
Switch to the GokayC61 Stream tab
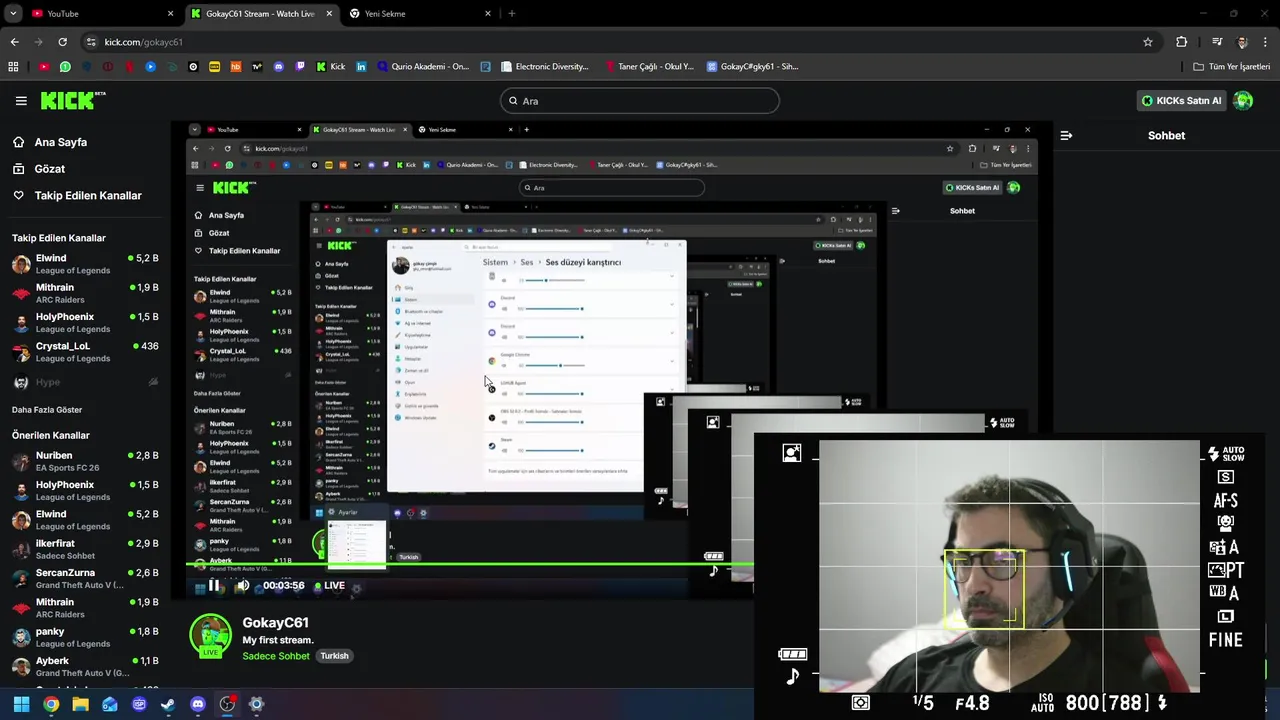click(x=260, y=14)
